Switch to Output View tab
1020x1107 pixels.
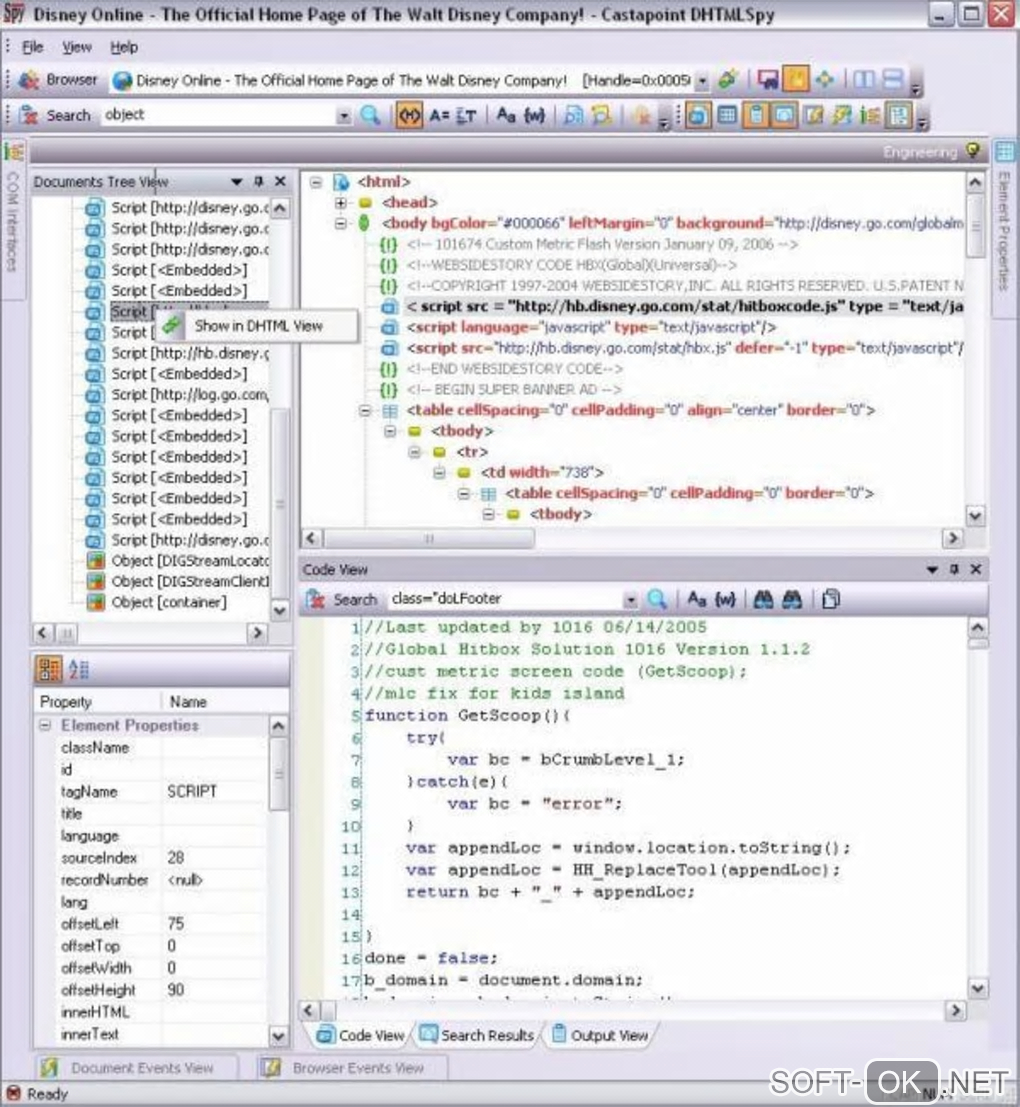pyautogui.click(x=599, y=1035)
